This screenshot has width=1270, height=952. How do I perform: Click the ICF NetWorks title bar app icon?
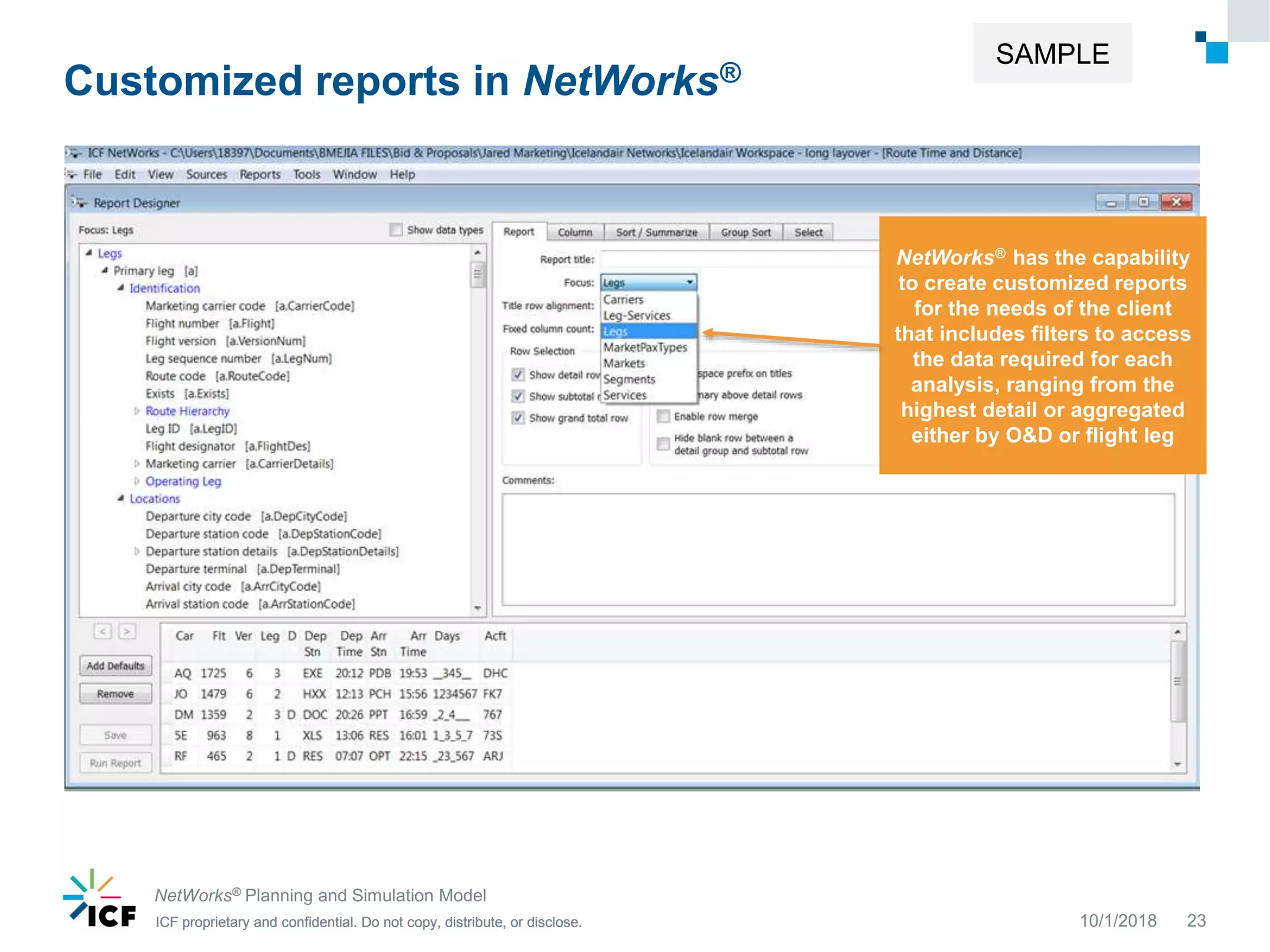point(74,152)
